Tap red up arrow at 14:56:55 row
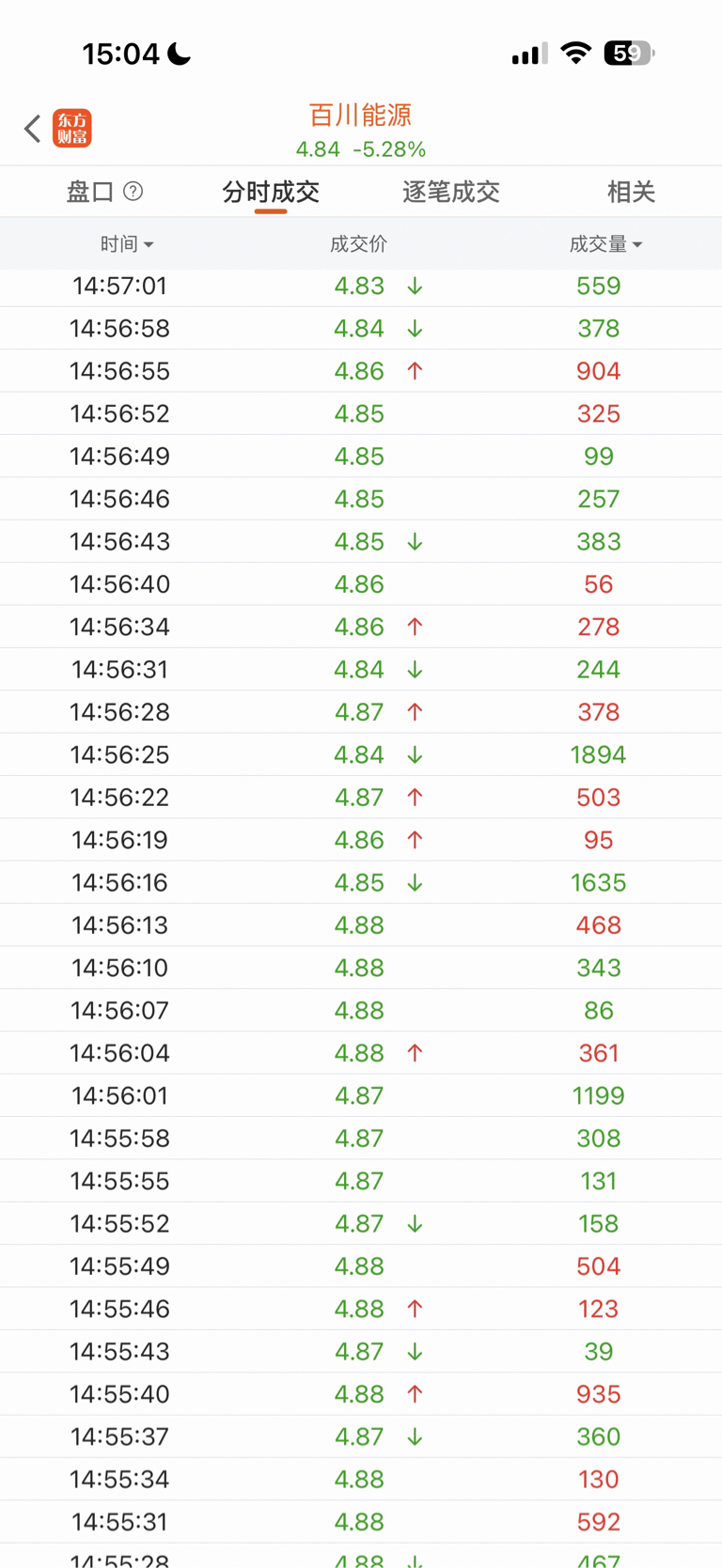The width and height of the screenshot is (722, 1568). (415, 371)
